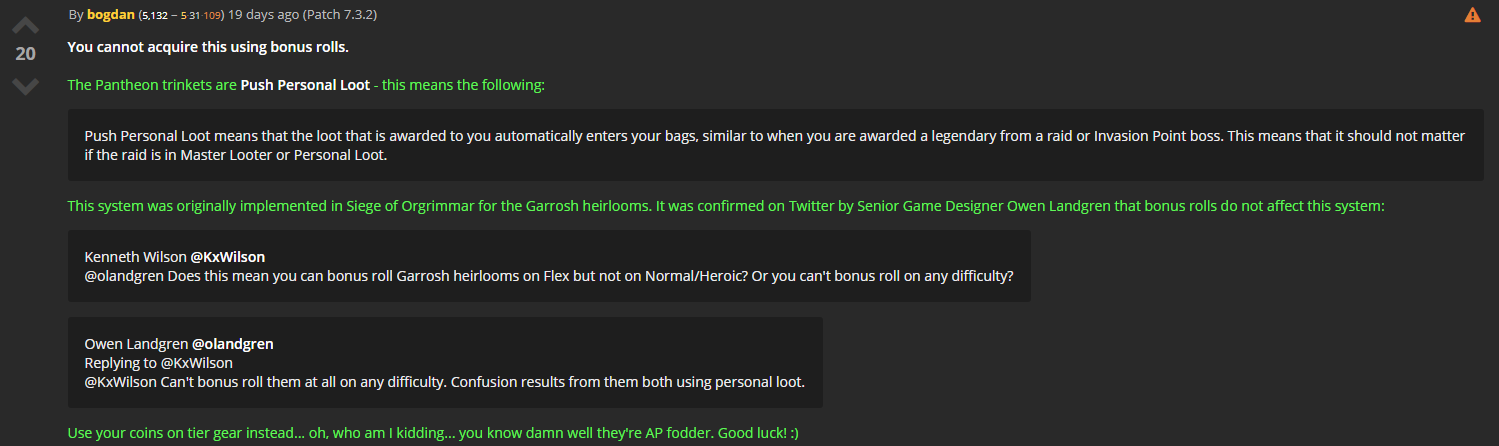Click the '19 days ago' timestamp

pyautogui.click(x=263, y=15)
